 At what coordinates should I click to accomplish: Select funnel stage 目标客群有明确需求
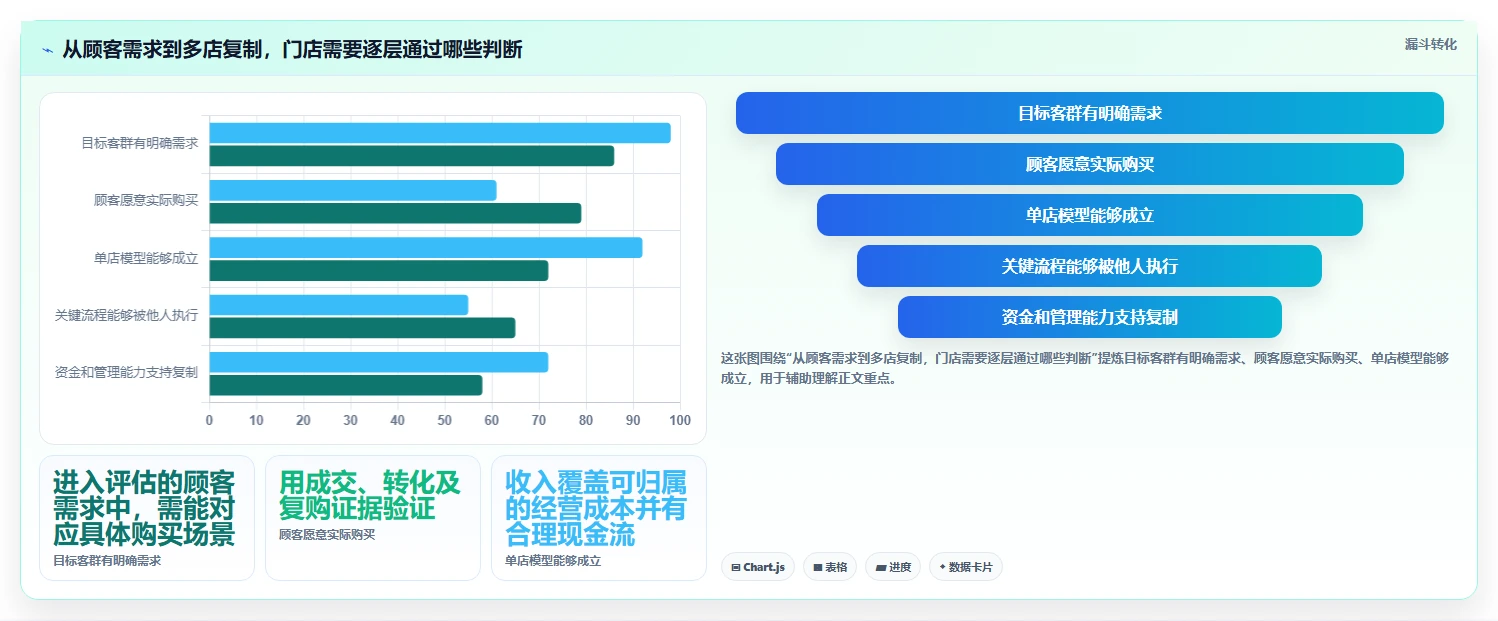[1090, 113]
